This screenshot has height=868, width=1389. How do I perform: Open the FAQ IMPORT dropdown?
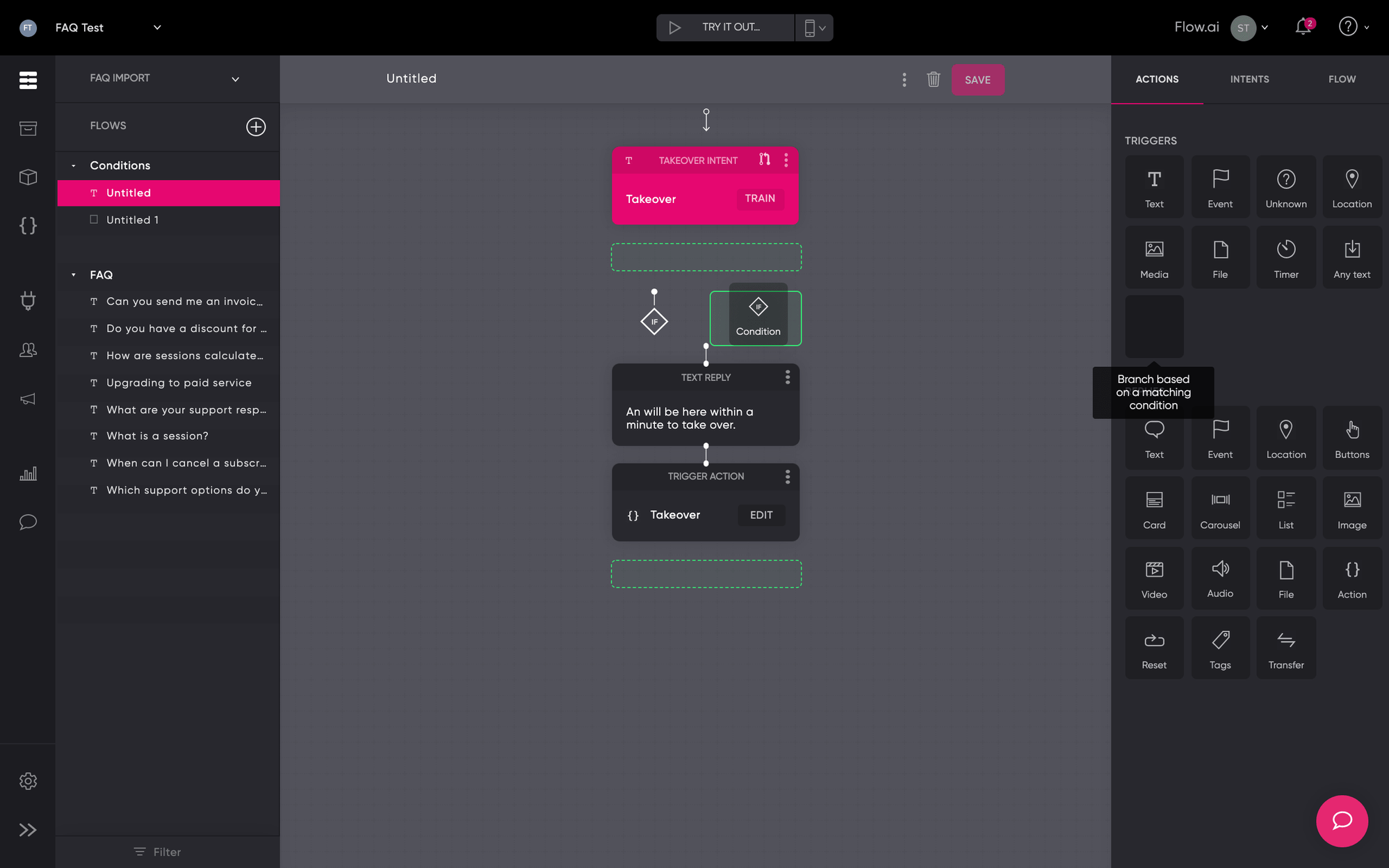pyautogui.click(x=235, y=79)
